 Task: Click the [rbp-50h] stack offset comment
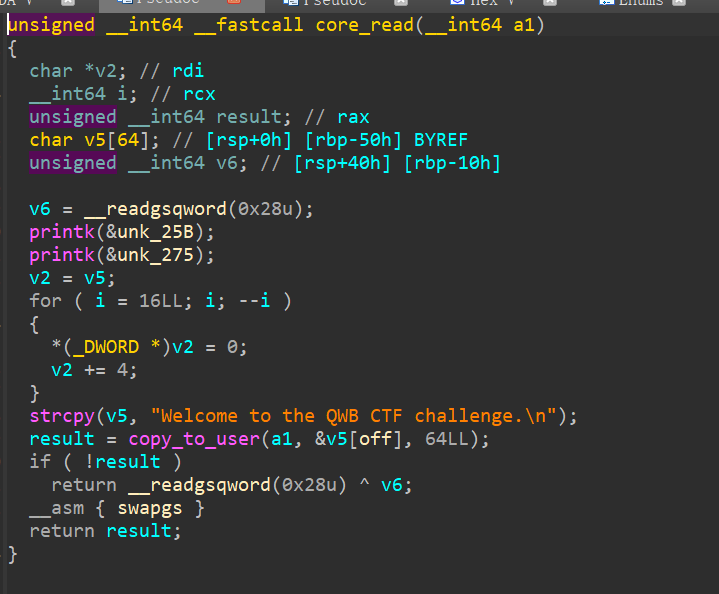pyautogui.click(x=353, y=140)
